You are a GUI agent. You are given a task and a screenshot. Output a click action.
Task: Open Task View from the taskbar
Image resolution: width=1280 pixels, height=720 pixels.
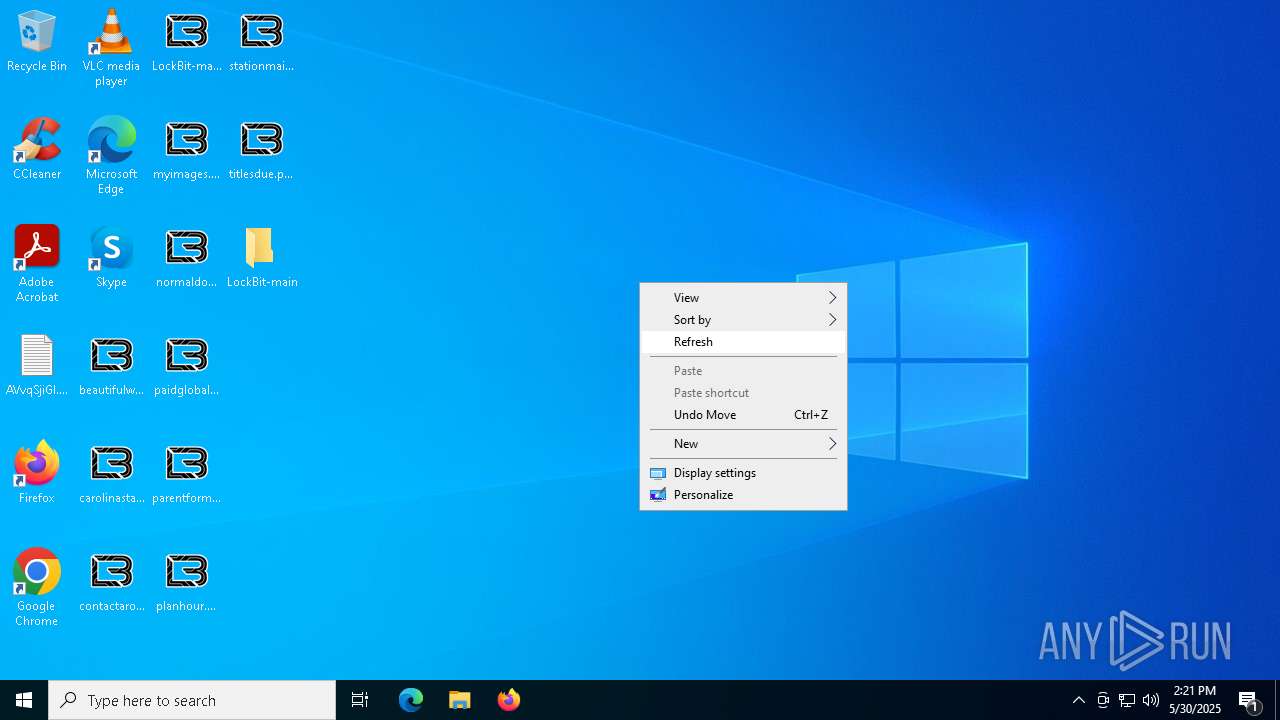pyautogui.click(x=360, y=700)
